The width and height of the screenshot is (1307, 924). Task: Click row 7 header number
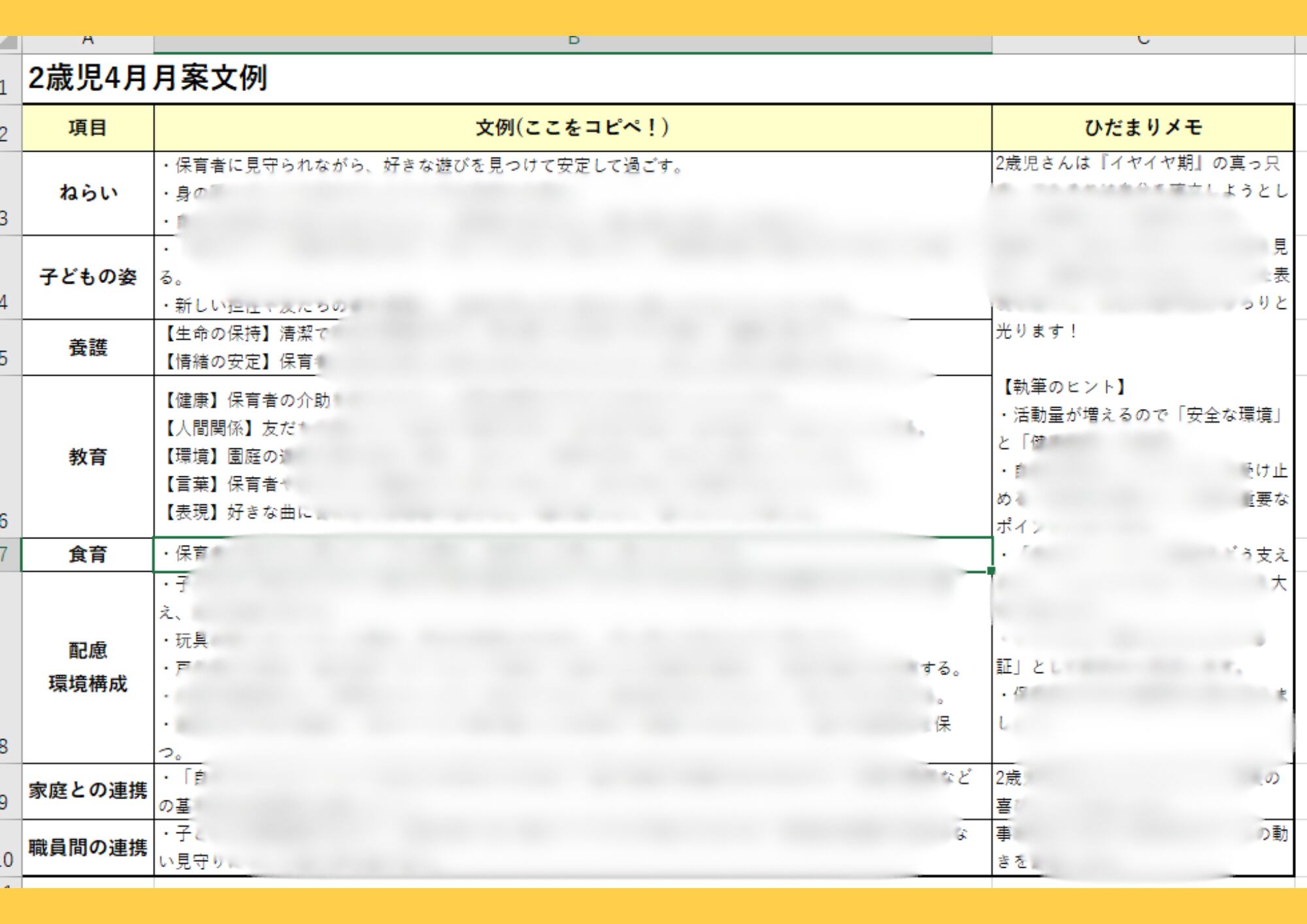pos(7,555)
